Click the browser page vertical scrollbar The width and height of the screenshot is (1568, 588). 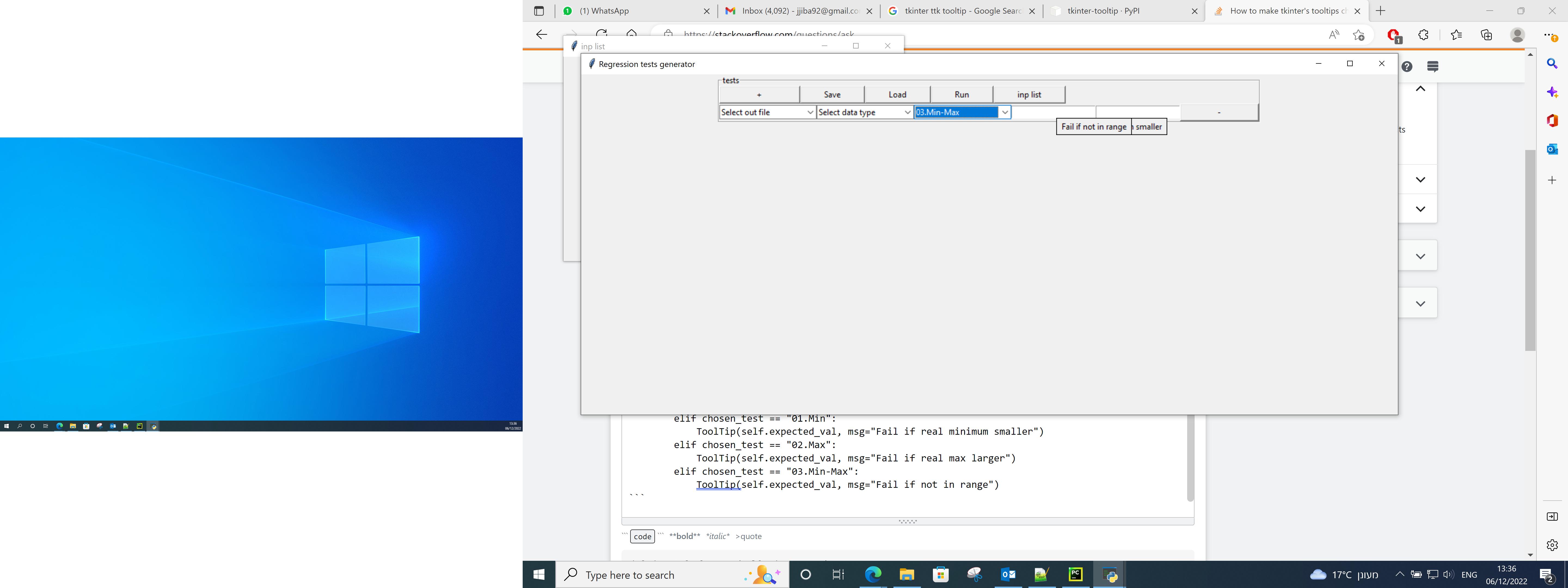1530,250
